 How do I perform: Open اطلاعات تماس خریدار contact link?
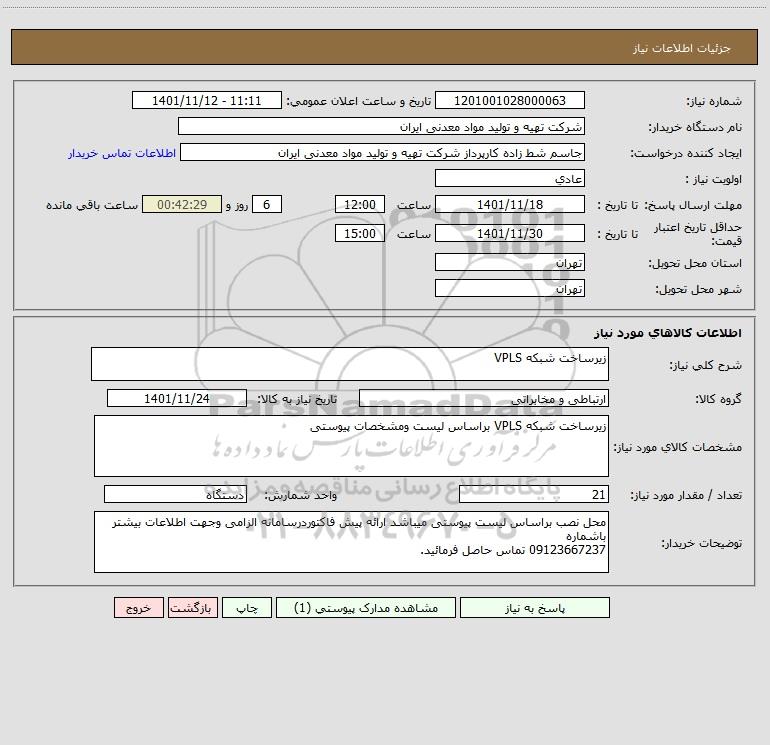[122, 153]
